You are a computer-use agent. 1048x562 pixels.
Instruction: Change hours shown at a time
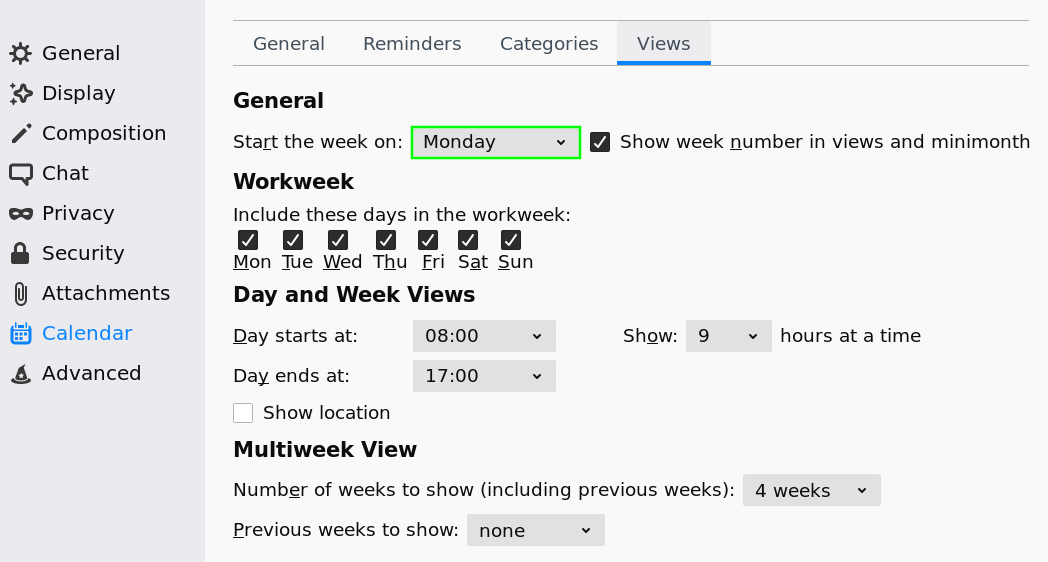click(x=729, y=336)
